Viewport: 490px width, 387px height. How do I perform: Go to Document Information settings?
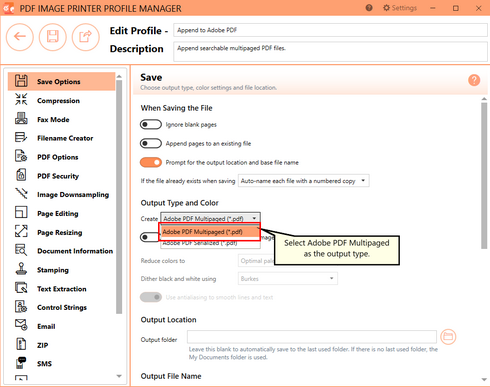pyautogui.click(x=61, y=251)
